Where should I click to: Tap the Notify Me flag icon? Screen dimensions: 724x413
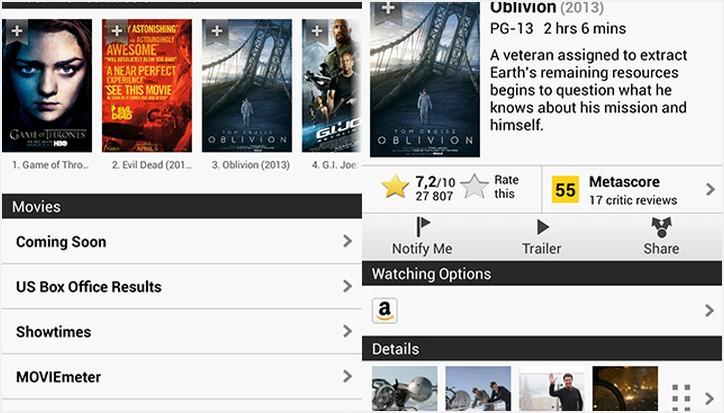[422, 226]
